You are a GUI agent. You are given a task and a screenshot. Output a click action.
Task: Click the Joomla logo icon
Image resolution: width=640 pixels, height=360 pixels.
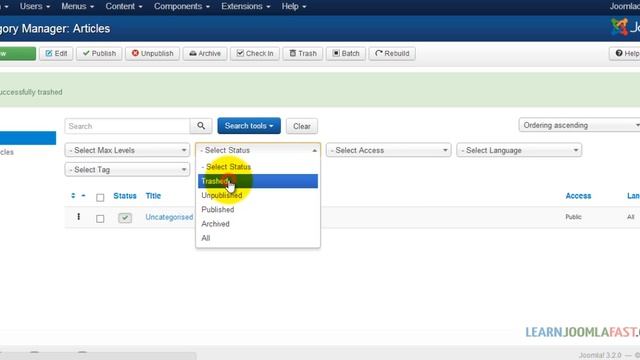[619, 27]
